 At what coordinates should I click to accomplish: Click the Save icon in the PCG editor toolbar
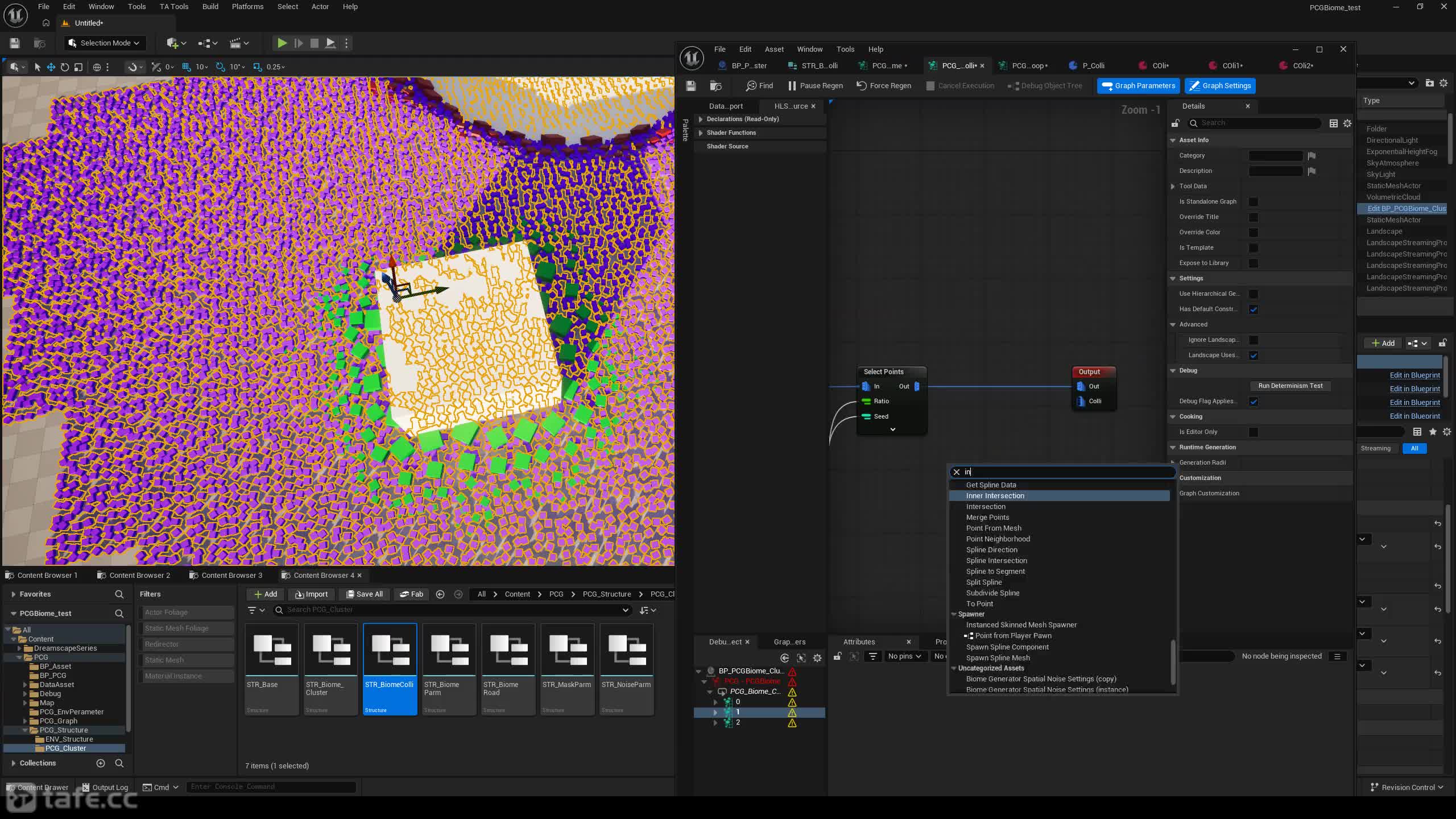[x=690, y=86]
